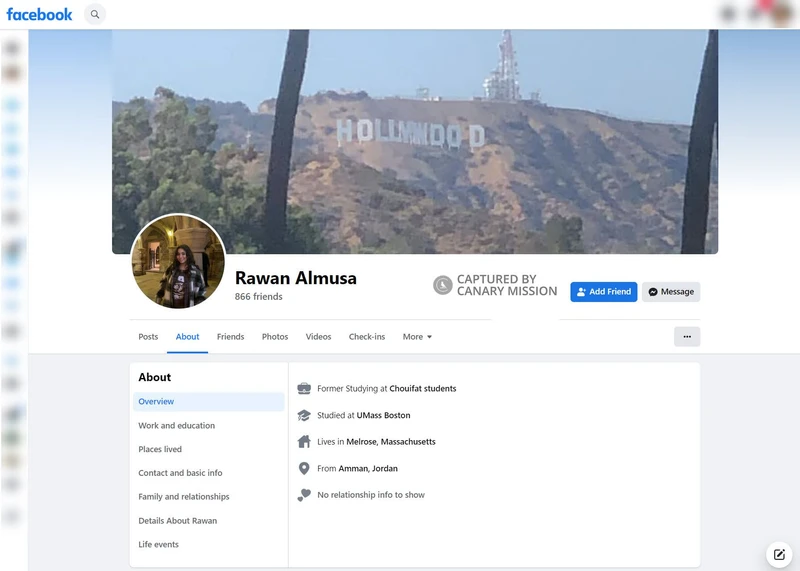
Task: Click the 866 friends count
Action: pos(258,296)
